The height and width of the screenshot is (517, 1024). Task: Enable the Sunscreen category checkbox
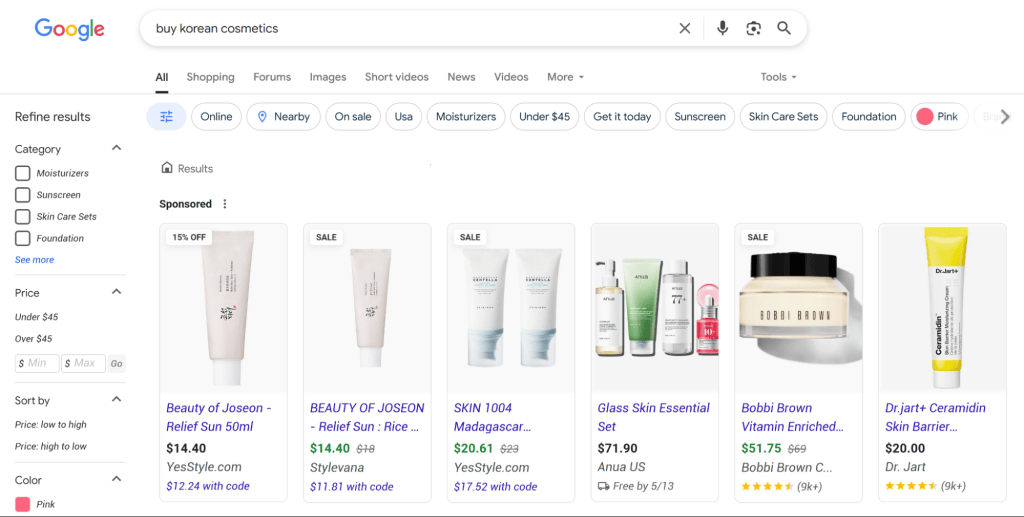(22, 195)
